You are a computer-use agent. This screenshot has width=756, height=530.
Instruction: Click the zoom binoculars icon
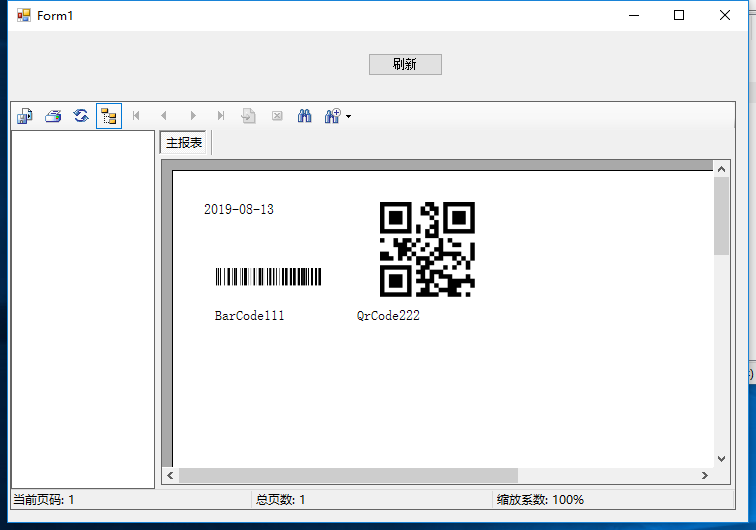[333, 116]
